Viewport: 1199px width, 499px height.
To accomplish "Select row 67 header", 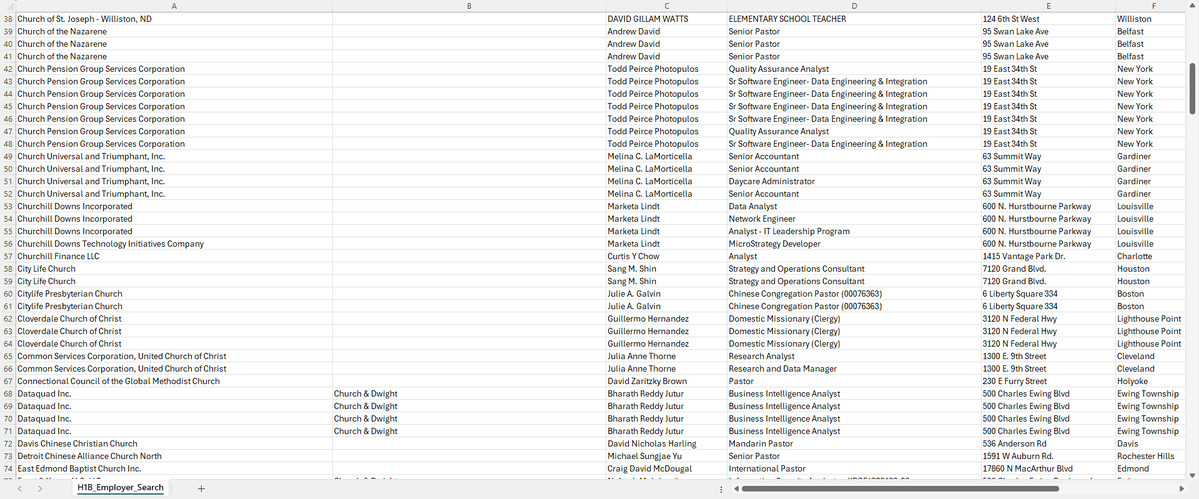I will [x=8, y=381].
